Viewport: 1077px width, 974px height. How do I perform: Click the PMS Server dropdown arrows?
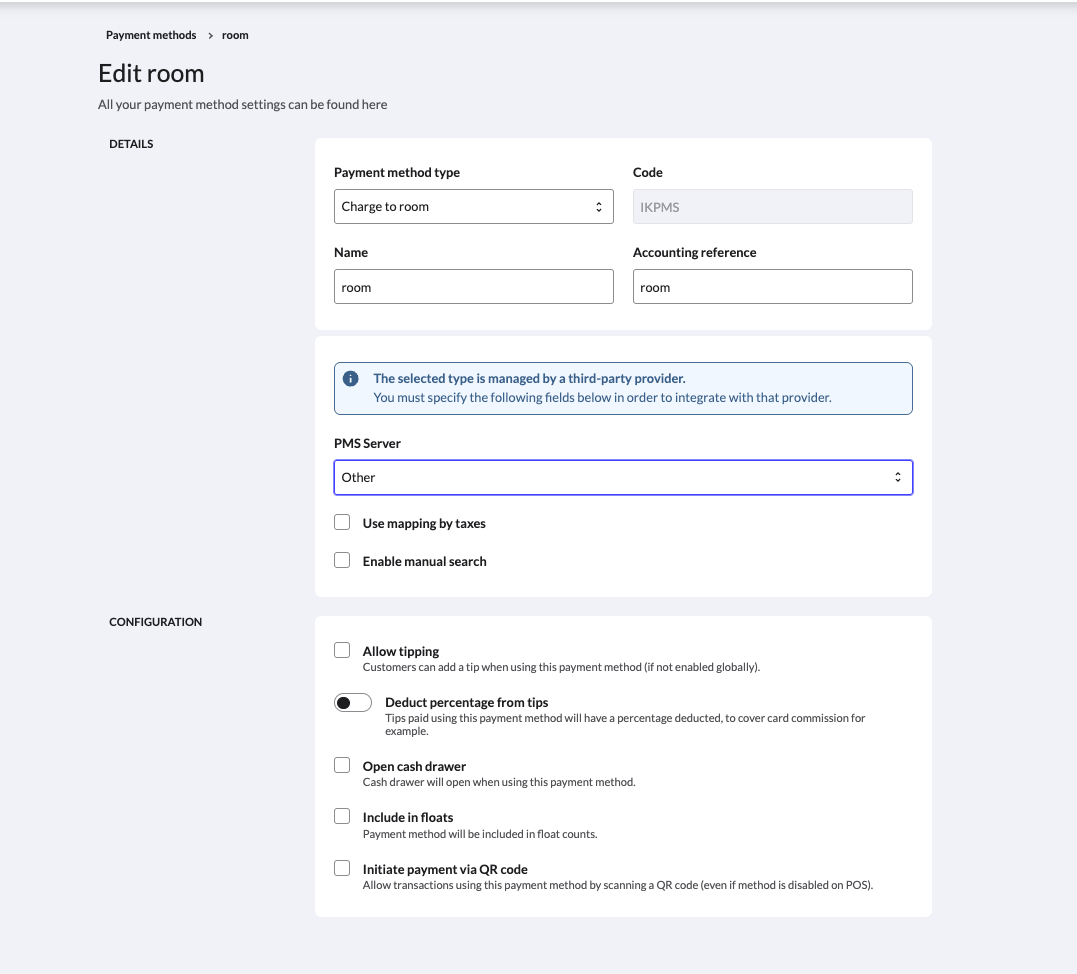[897, 477]
